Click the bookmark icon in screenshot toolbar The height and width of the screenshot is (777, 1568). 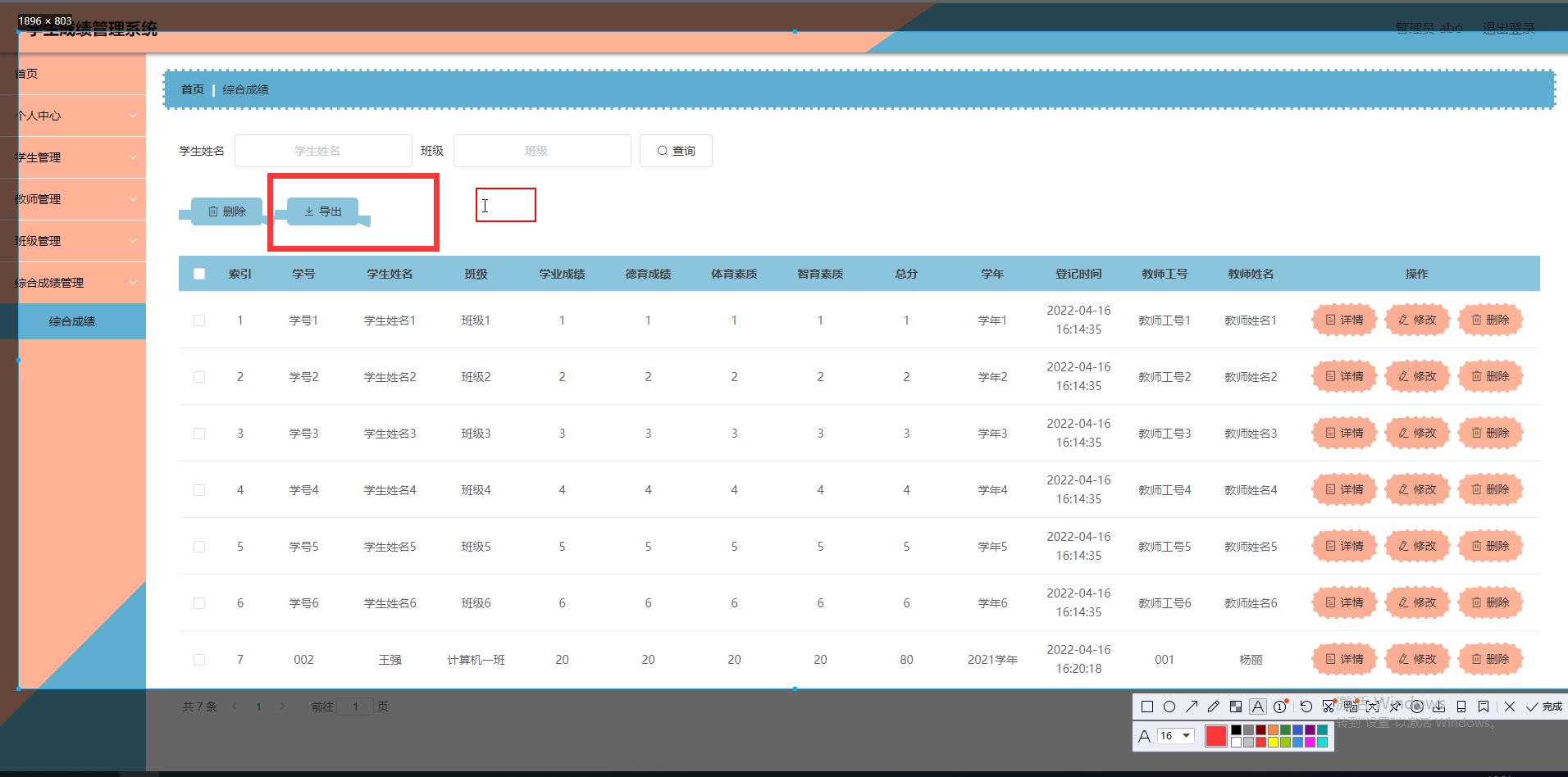pos(1484,707)
